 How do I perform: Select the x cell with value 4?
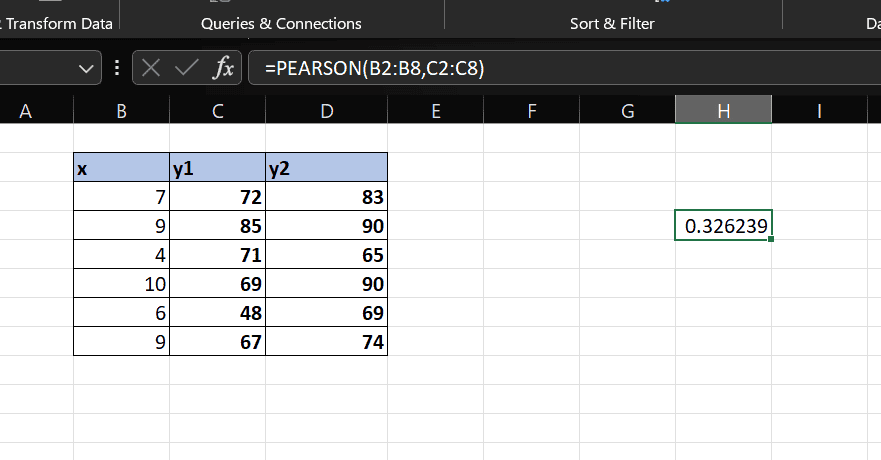(x=121, y=254)
